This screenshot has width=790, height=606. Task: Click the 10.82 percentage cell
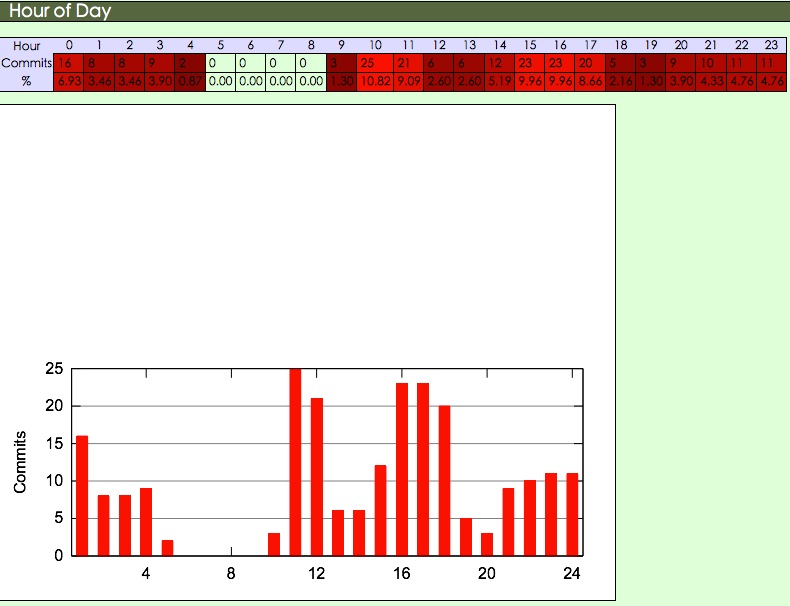[375, 81]
